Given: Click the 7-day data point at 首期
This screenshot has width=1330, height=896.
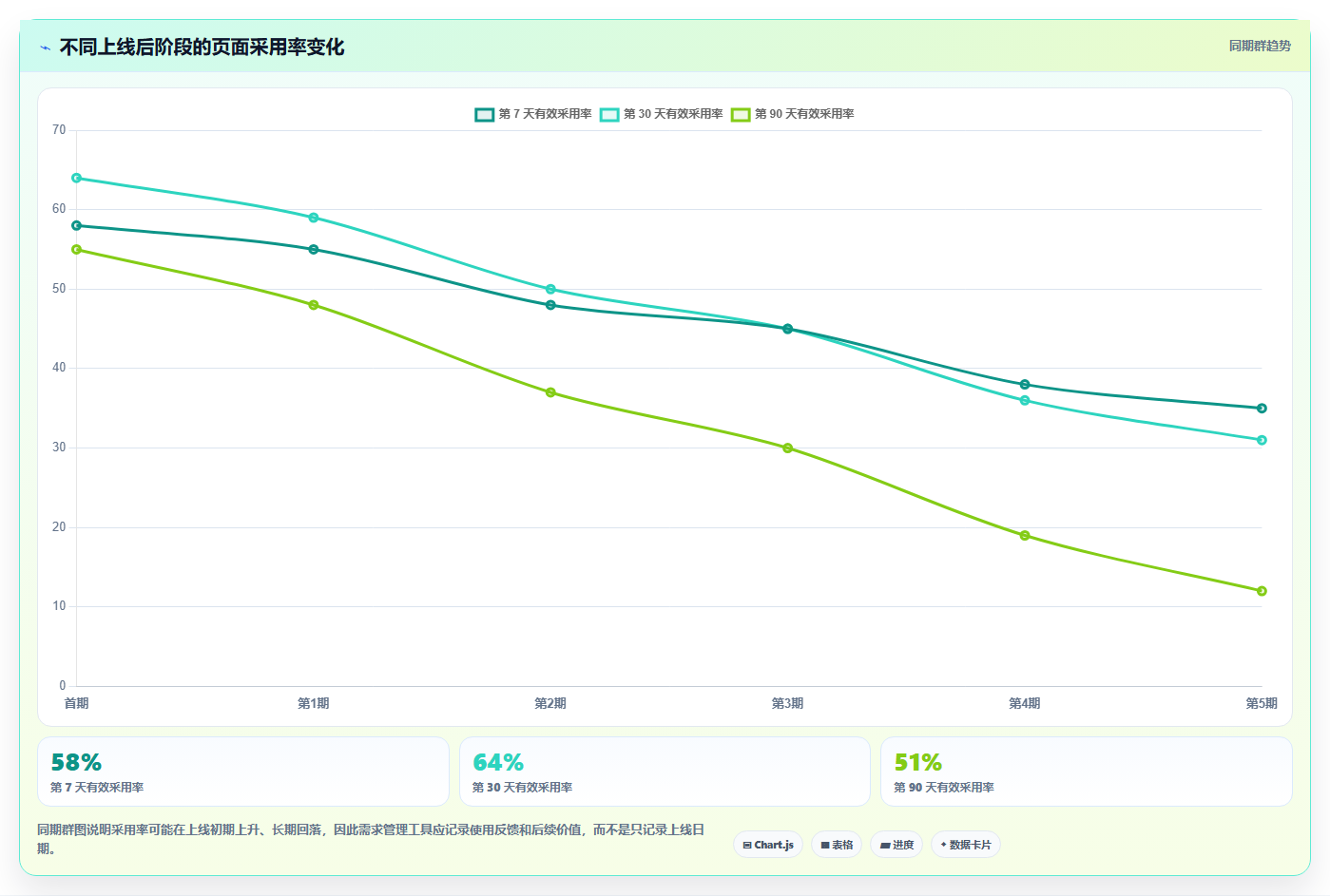Looking at the screenshot, I should [x=76, y=225].
